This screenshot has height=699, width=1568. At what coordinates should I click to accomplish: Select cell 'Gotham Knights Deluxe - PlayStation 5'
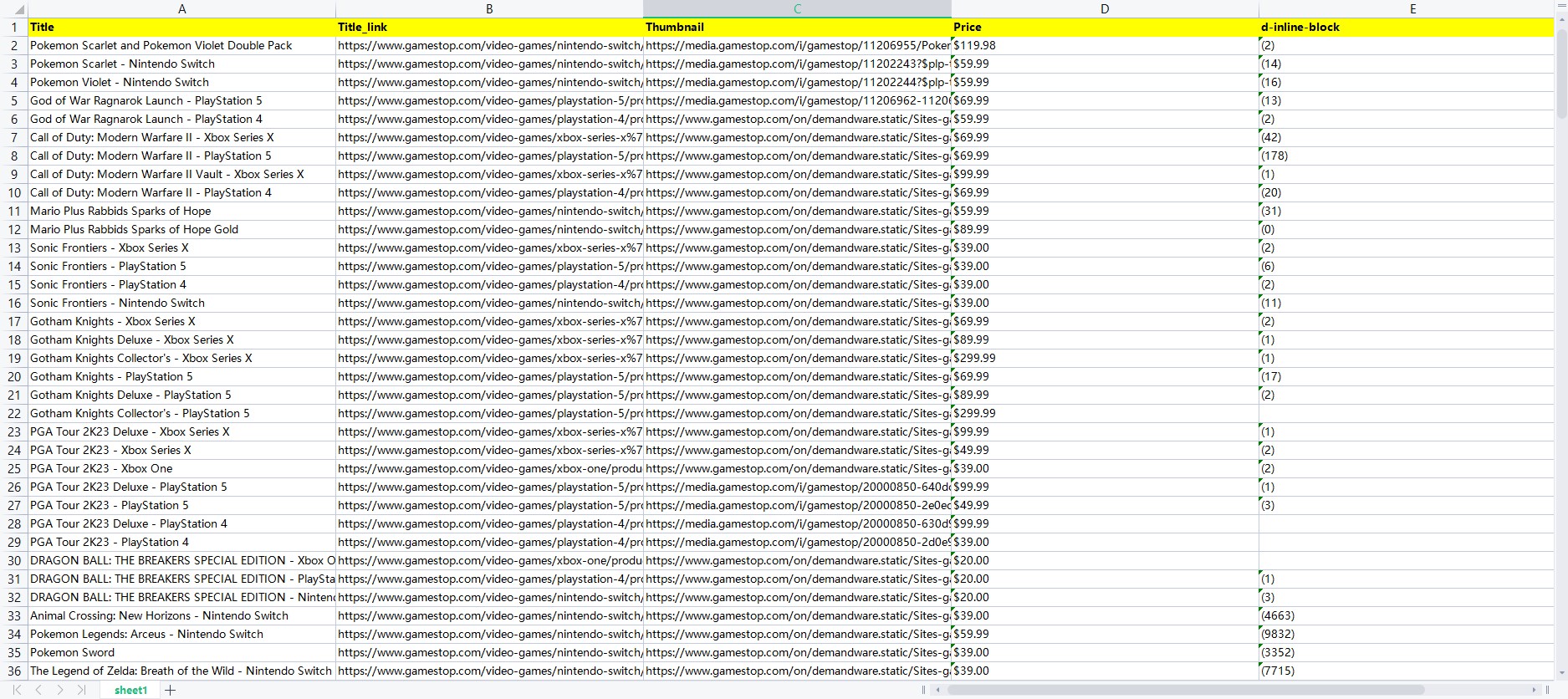click(182, 395)
